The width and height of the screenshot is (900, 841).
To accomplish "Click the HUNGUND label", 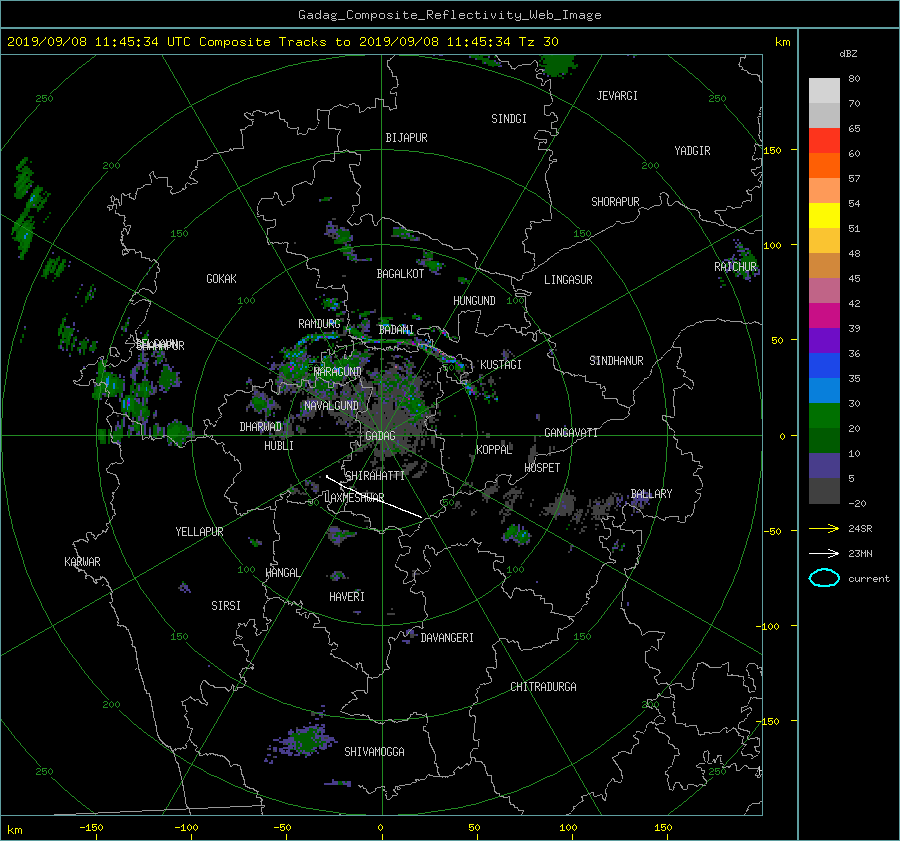I will [474, 301].
